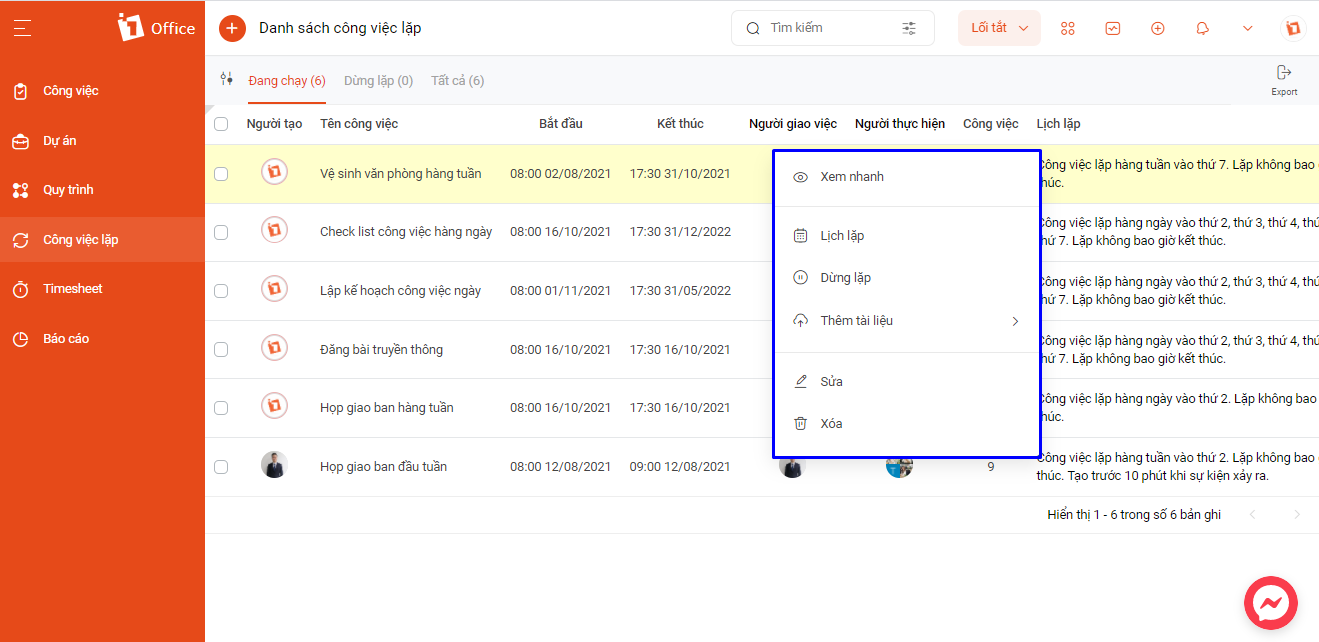Check the row for Vệ sinh văn phòng hàng tuần
The image size is (1319, 642).
click(x=221, y=174)
